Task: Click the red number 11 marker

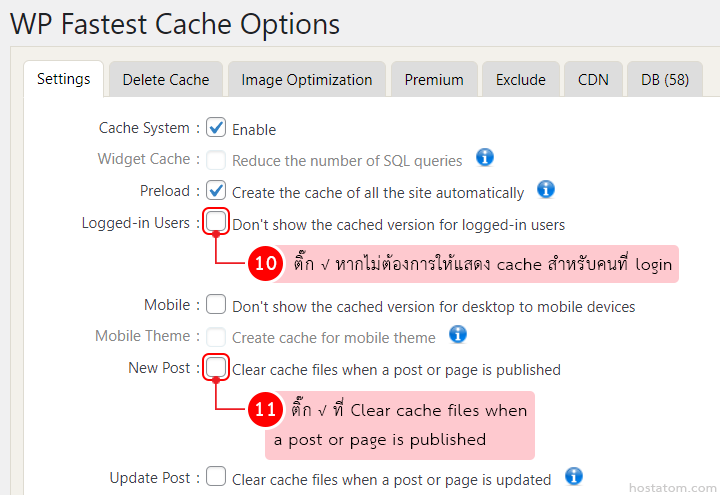Action: pos(265,410)
